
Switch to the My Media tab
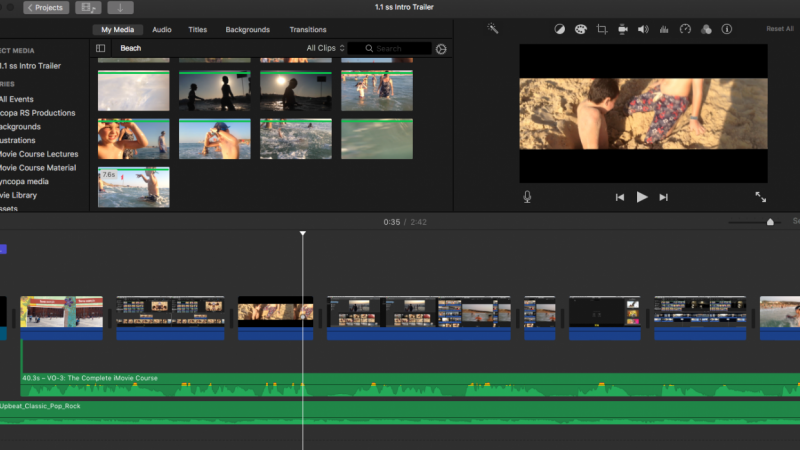pos(117,30)
